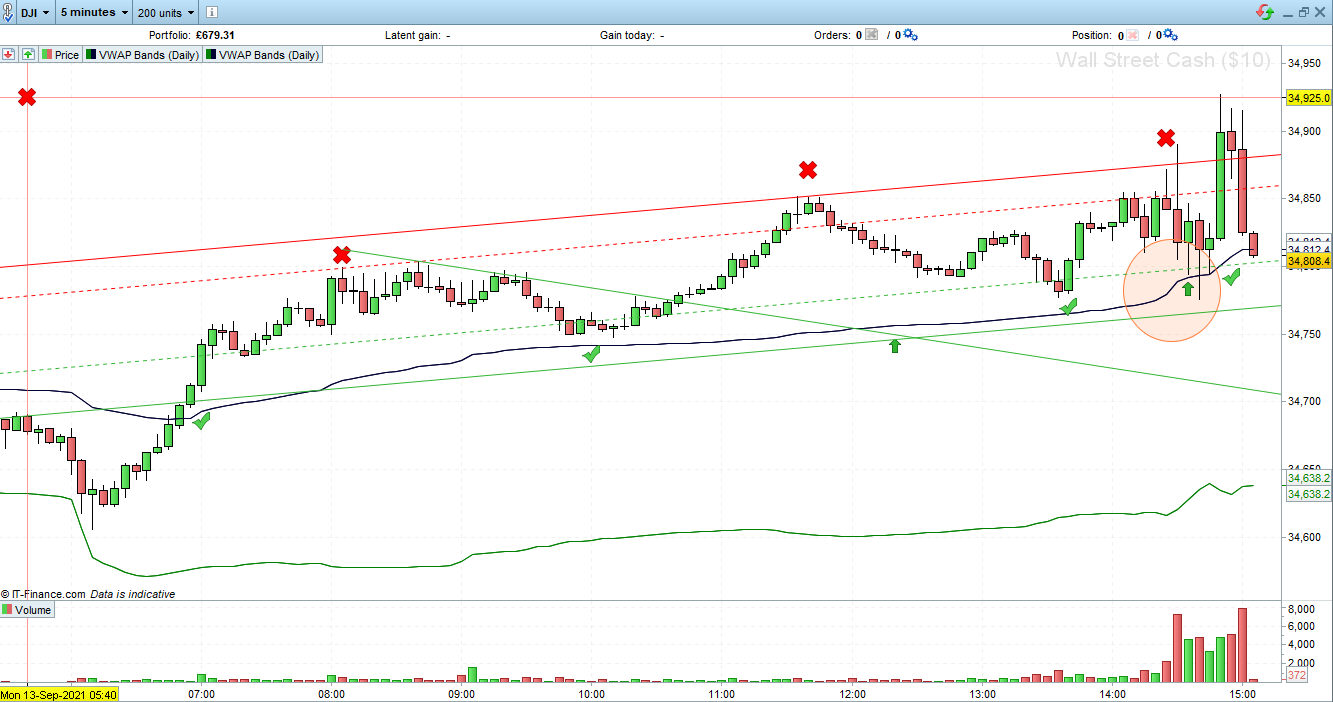Image resolution: width=1333 pixels, height=702 pixels.
Task: Select the second VWAP Bands (Daily) legend tab
Action: (263, 55)
